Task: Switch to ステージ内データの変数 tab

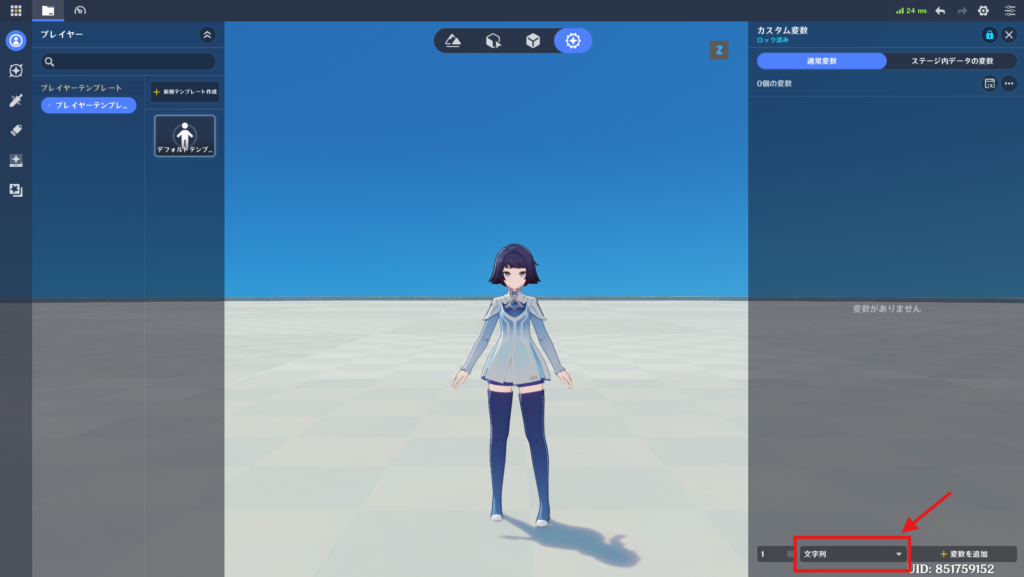Action: coord(952,61)
